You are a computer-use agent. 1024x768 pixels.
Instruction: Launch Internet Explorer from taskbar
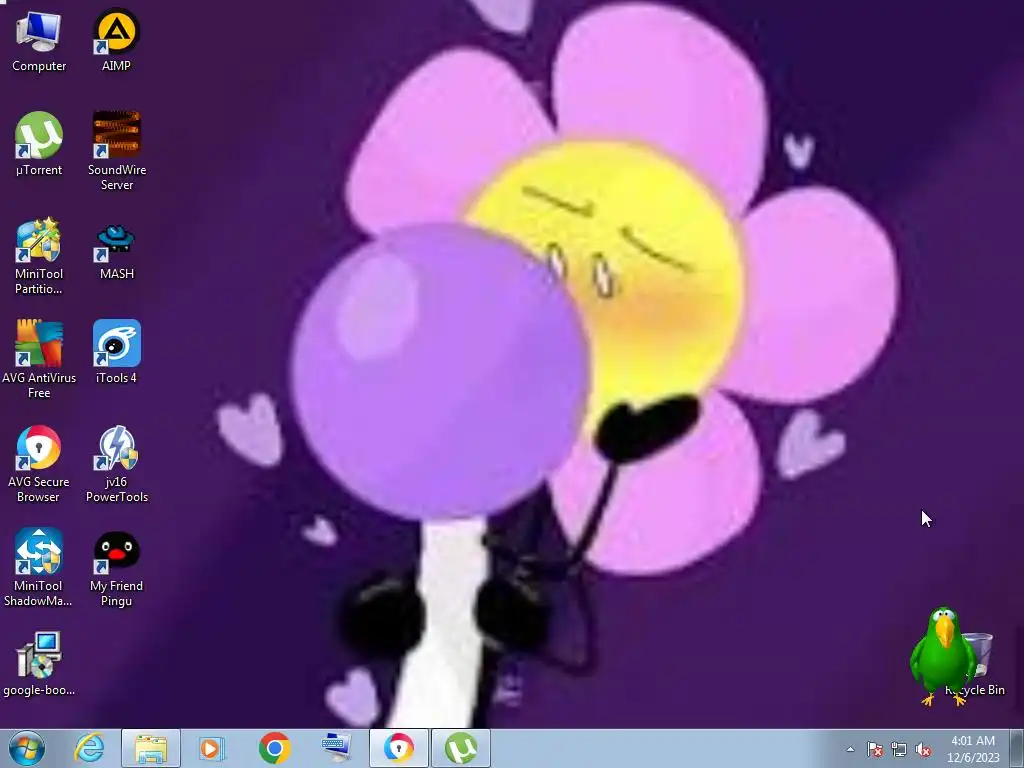[89, 748]
